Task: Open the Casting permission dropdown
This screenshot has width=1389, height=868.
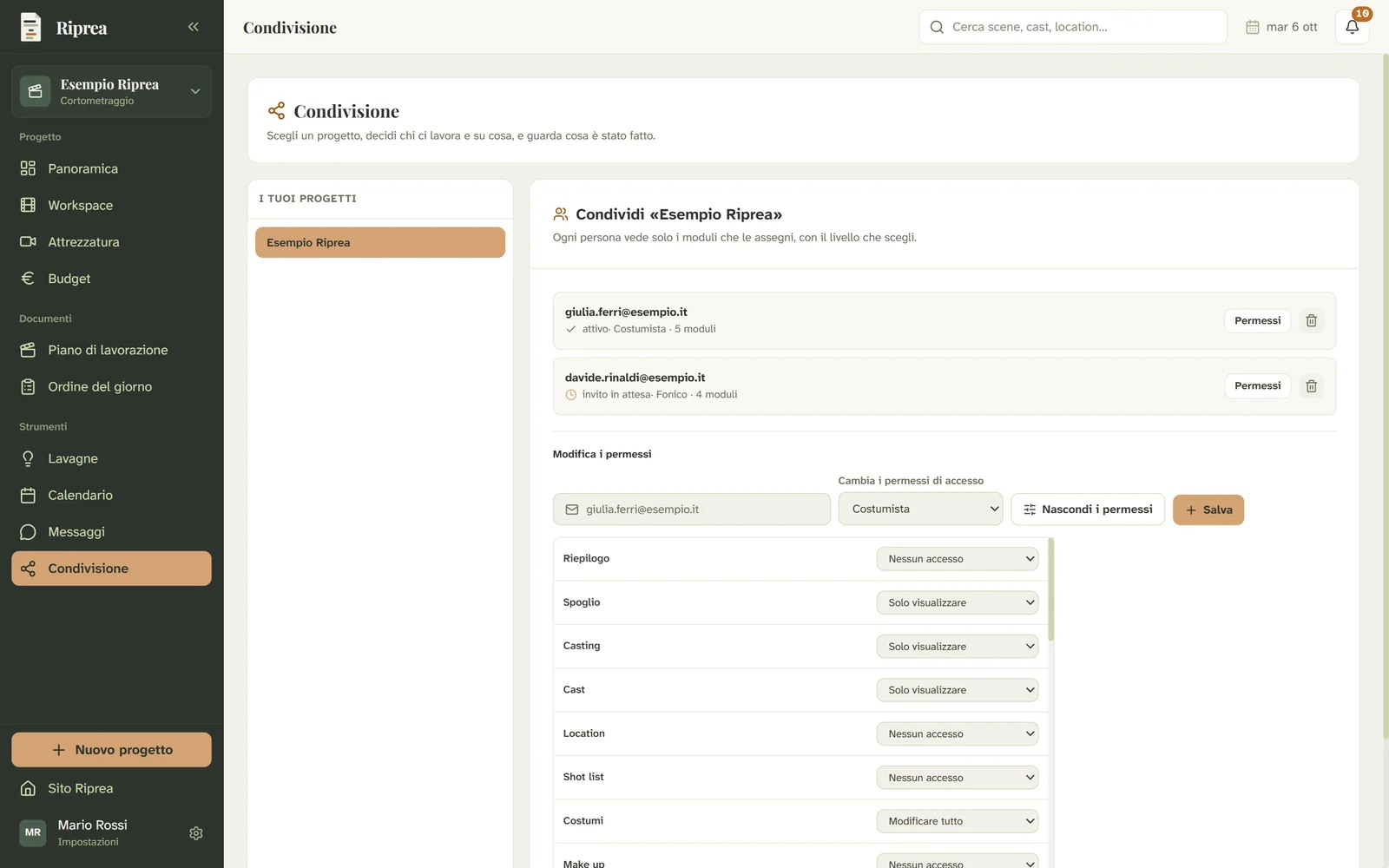Action: (957, 647)
